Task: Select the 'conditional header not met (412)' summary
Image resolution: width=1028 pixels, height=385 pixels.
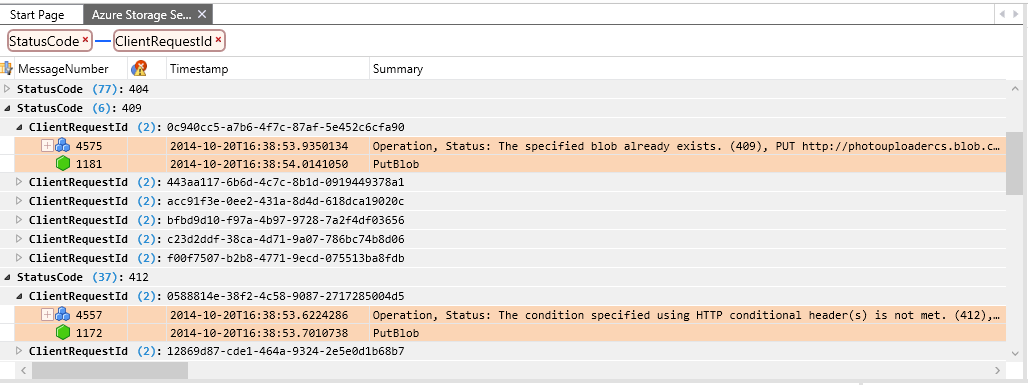Action: pyautogui.click(x=687, y=314)
